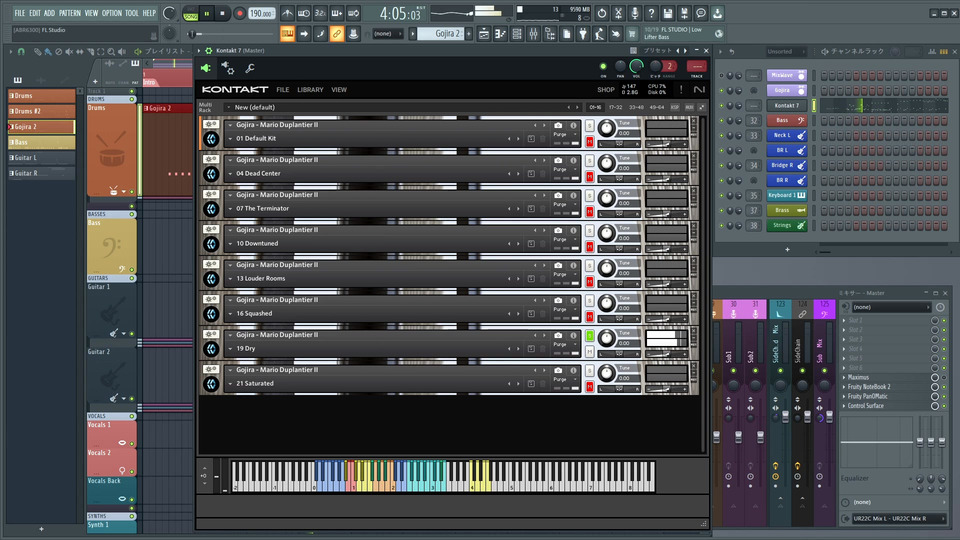Image resolution: width=960 pixels, height=540 pixels.
Task: Toggle the countdown before recording icon
Action: (320, 13)
